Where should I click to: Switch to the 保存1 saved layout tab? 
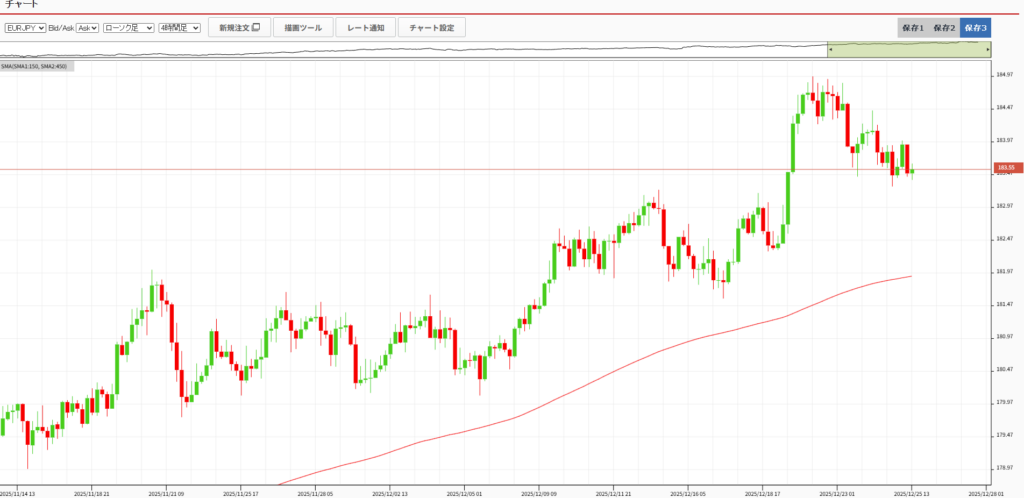(x=913, y=28)
